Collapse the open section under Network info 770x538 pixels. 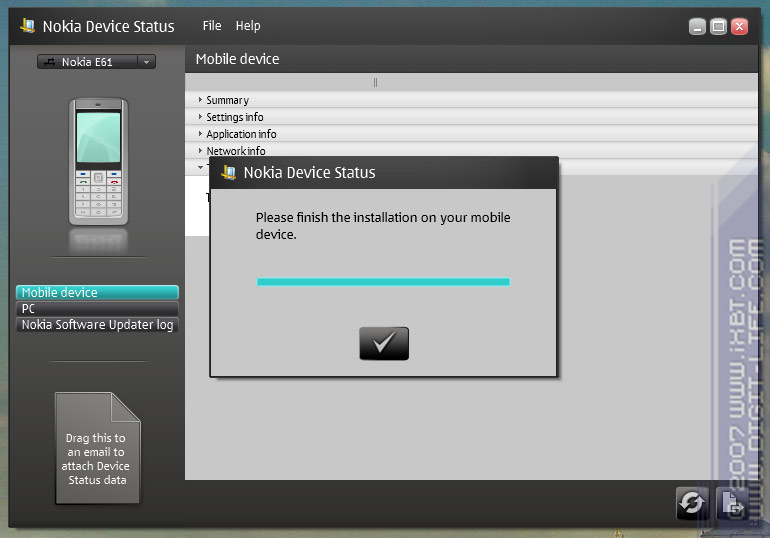200,167
